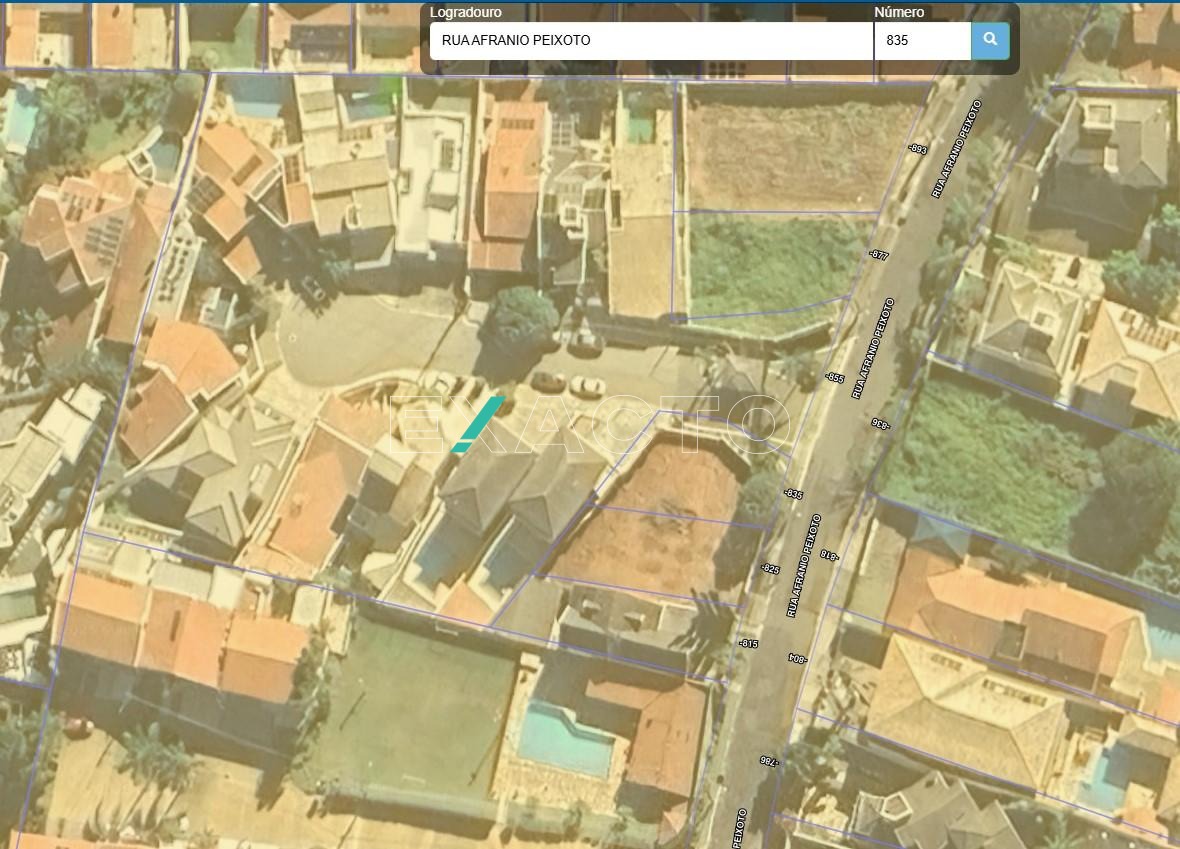The image size is (1180, 849).
Task: Select the upside-down -804 lot label
Action: click(x=797, y=658)
